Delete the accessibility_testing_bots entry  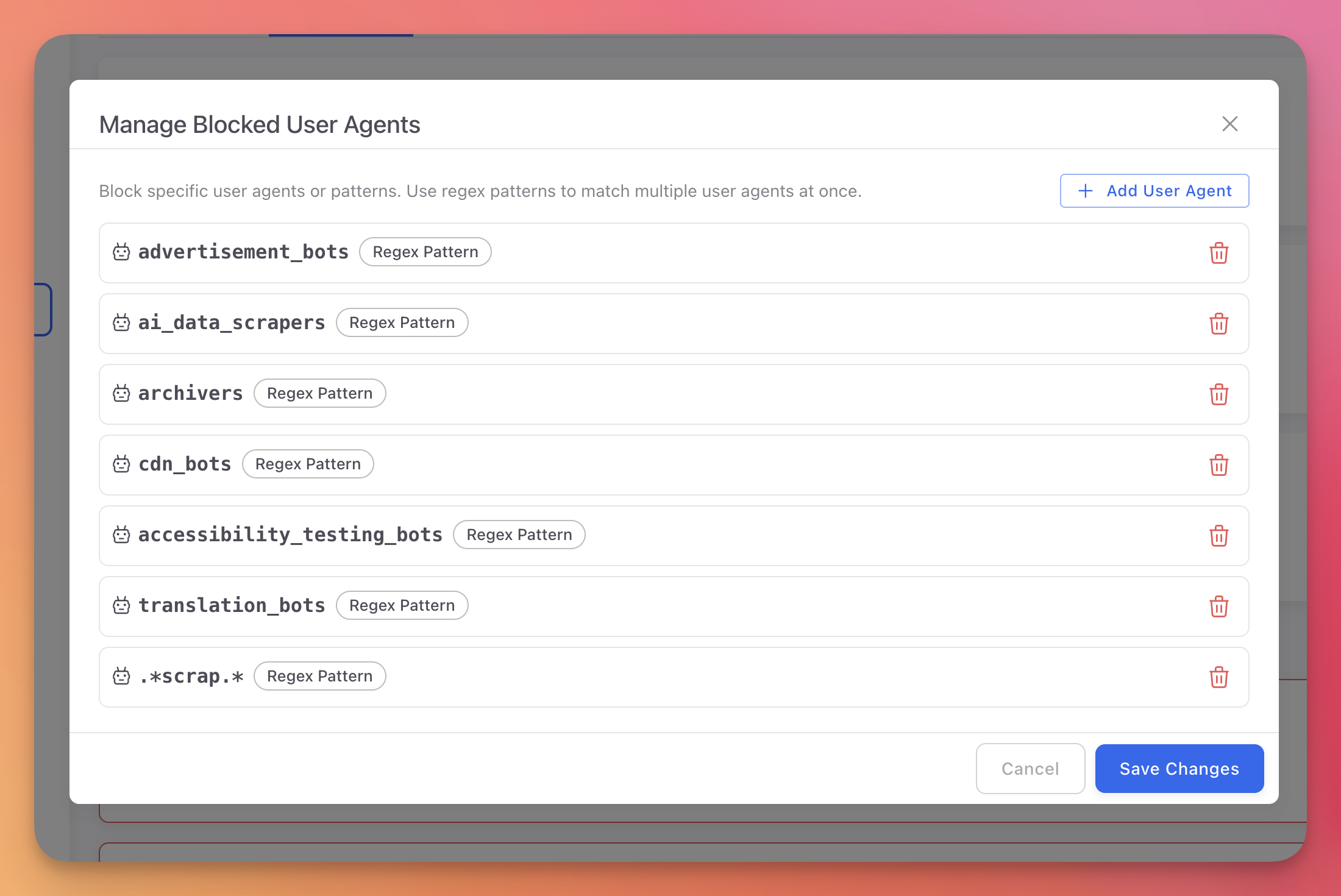tap(1218, 536)
